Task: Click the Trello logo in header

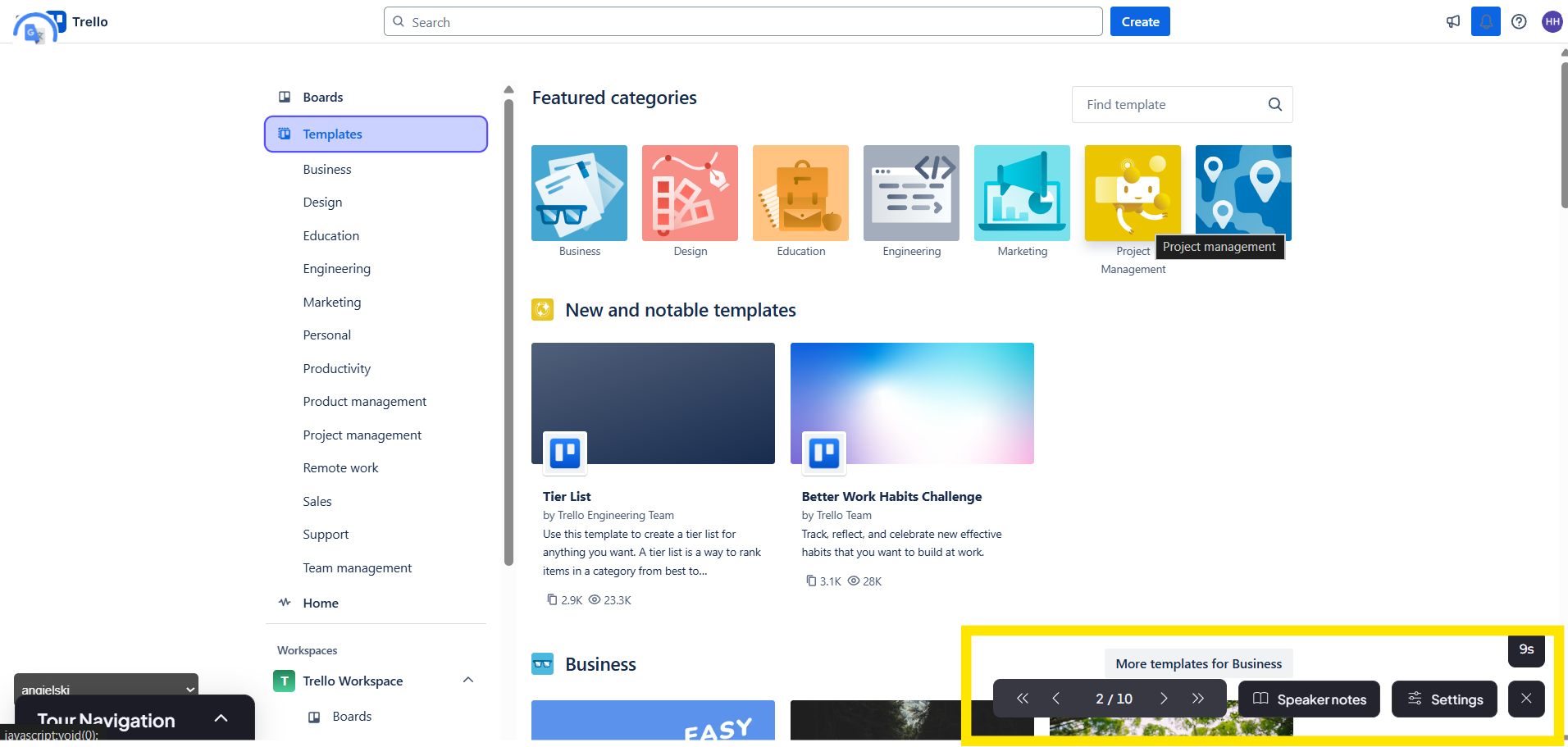Action: click(x=80, y=22)
